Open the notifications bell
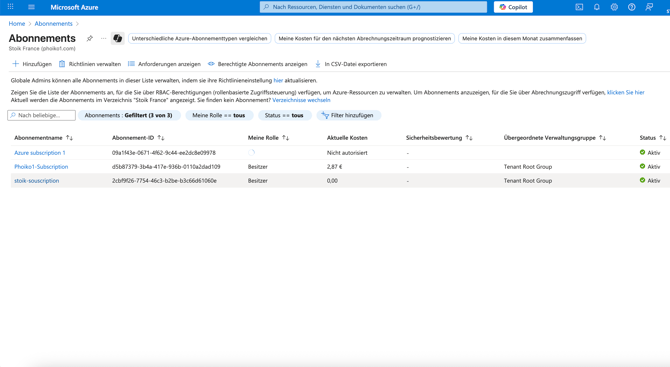 point(597,7)
